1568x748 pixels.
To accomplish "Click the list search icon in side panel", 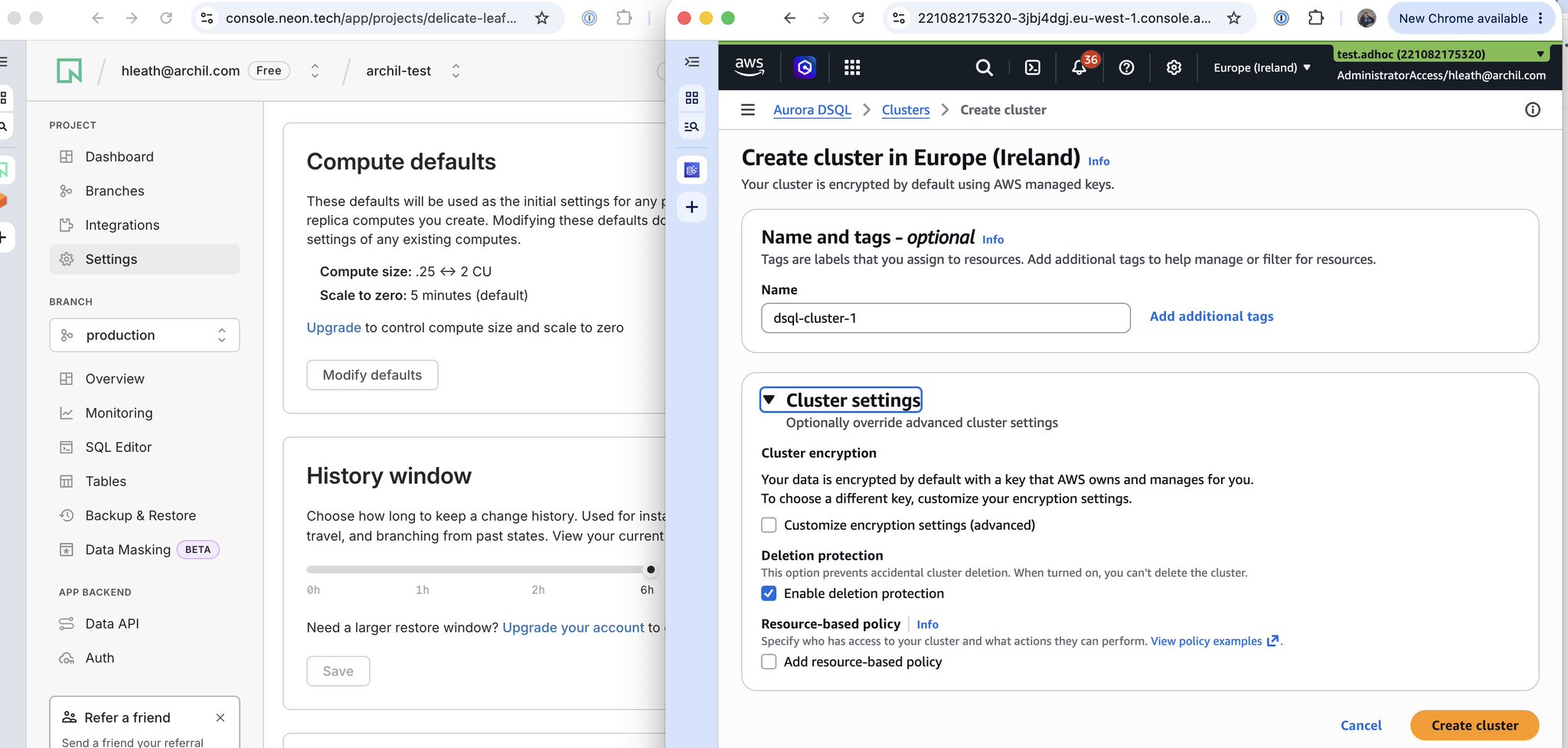I will tap(692, 126).
